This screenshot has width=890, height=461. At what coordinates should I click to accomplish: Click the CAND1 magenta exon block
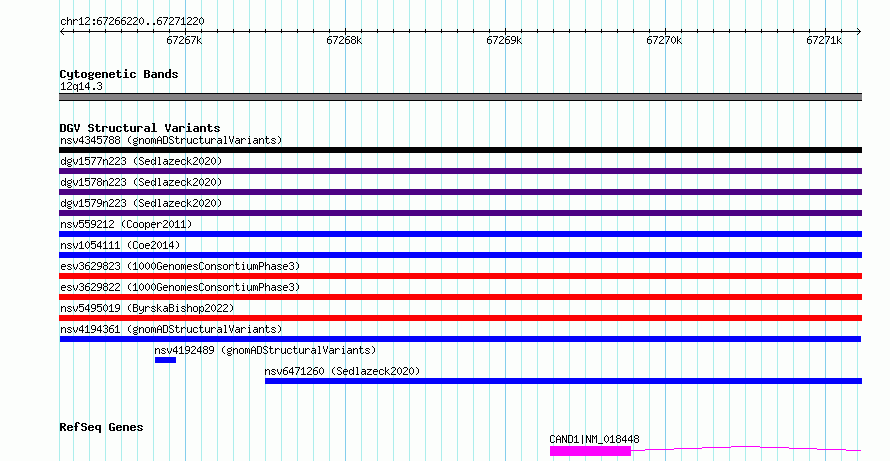pyautogui.click(x=590, y=451)
